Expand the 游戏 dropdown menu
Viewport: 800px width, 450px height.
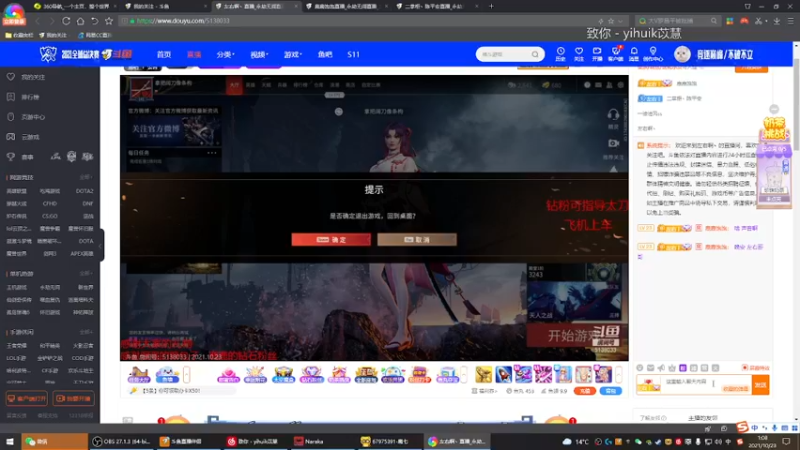click(x=292, y=55)
